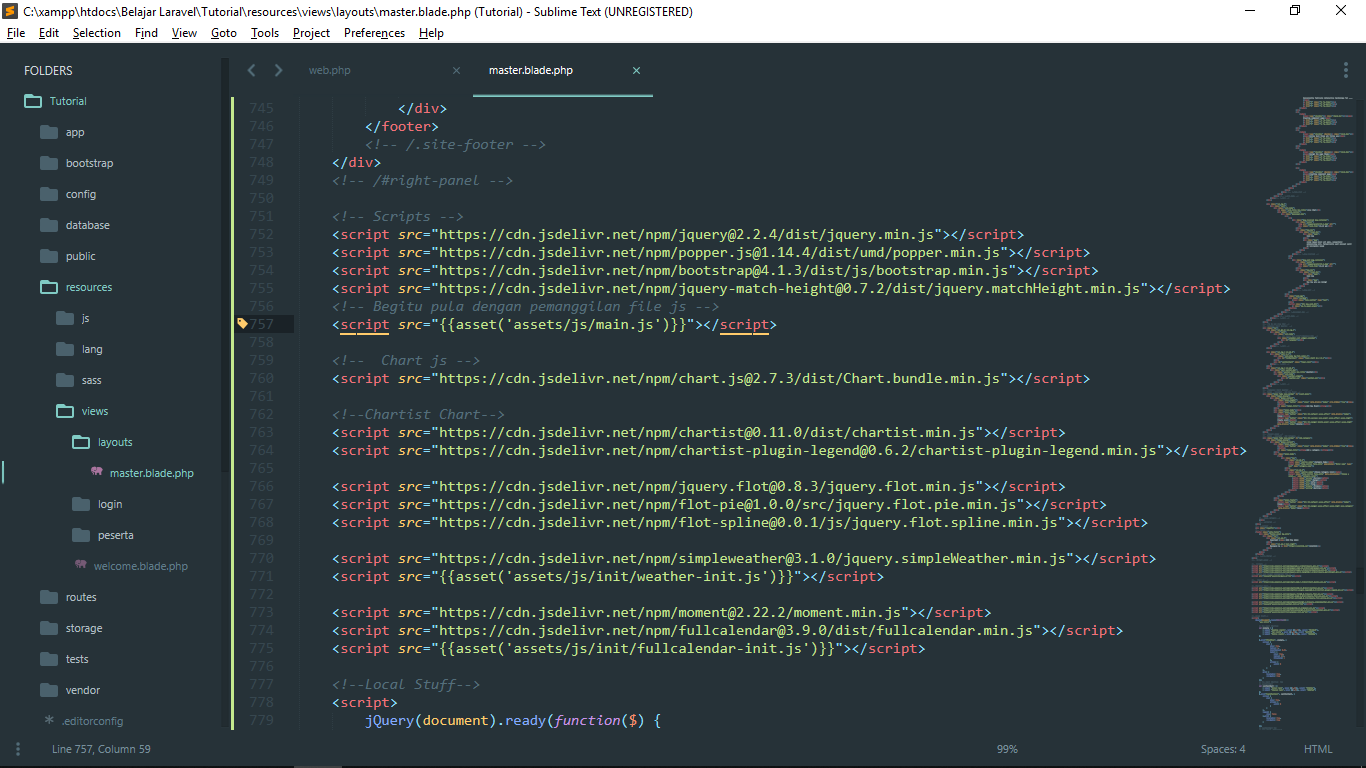Image resolution: width=1366 pixels, height=768 pixels.
Task: Click the app folder icon
Action: [49, 132]
